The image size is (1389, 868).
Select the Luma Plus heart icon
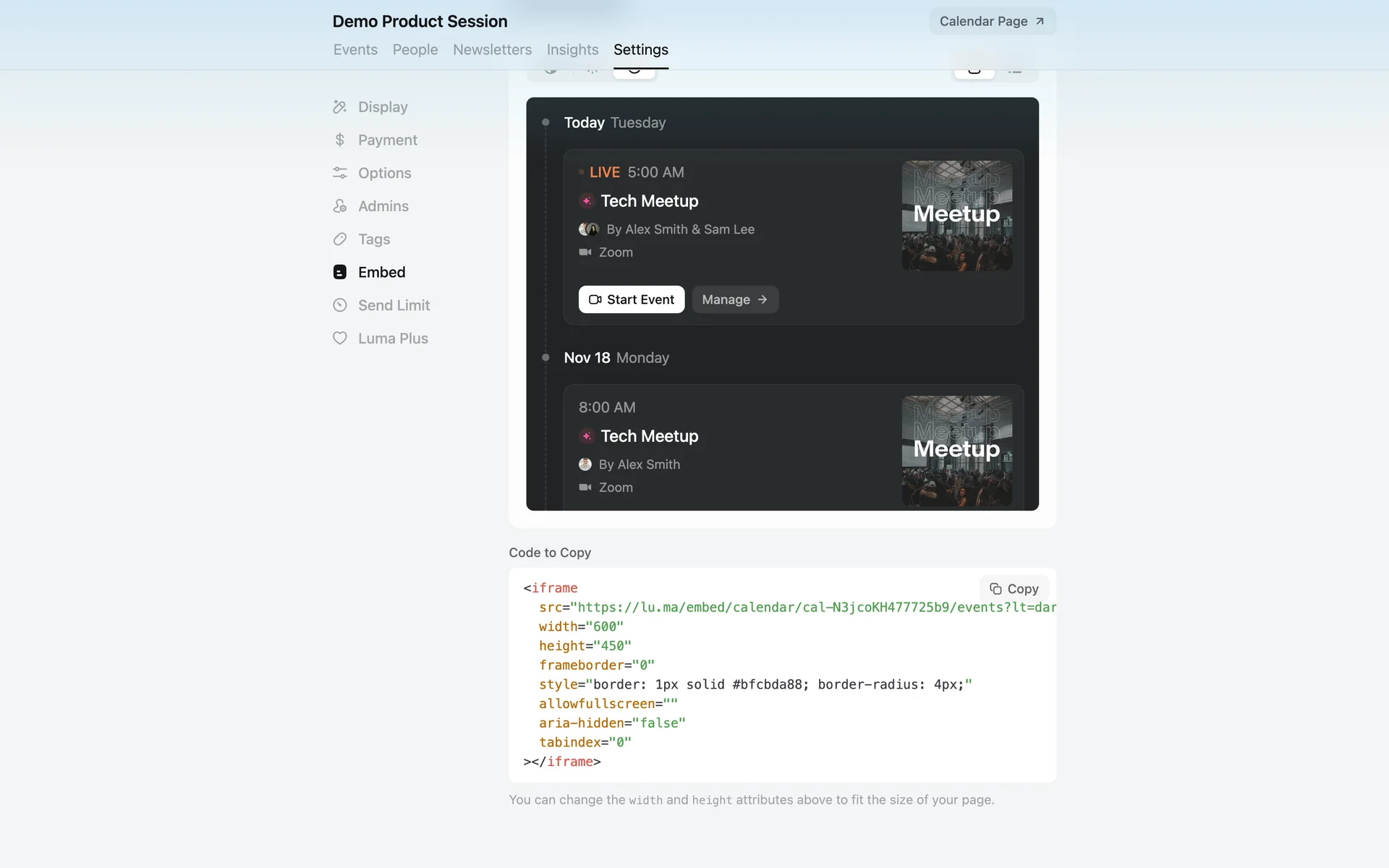tap(339, 339)
